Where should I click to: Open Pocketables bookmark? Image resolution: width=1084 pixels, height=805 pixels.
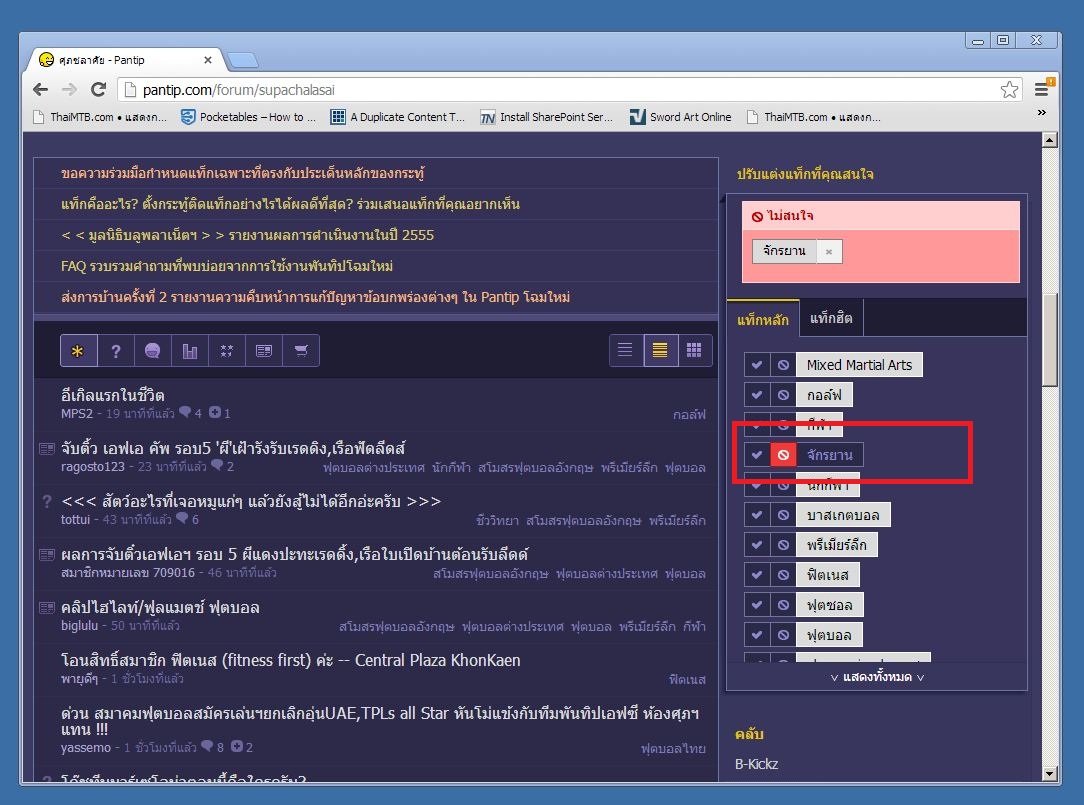(x=249, y=117)
